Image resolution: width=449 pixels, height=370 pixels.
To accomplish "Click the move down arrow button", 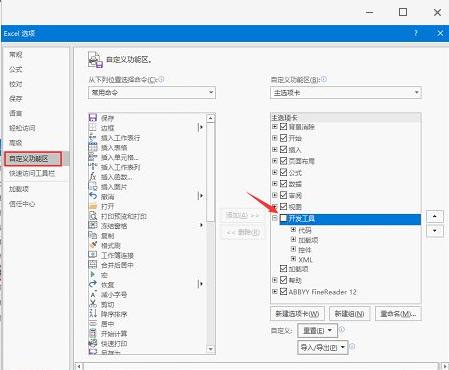I will pos(435,231).
